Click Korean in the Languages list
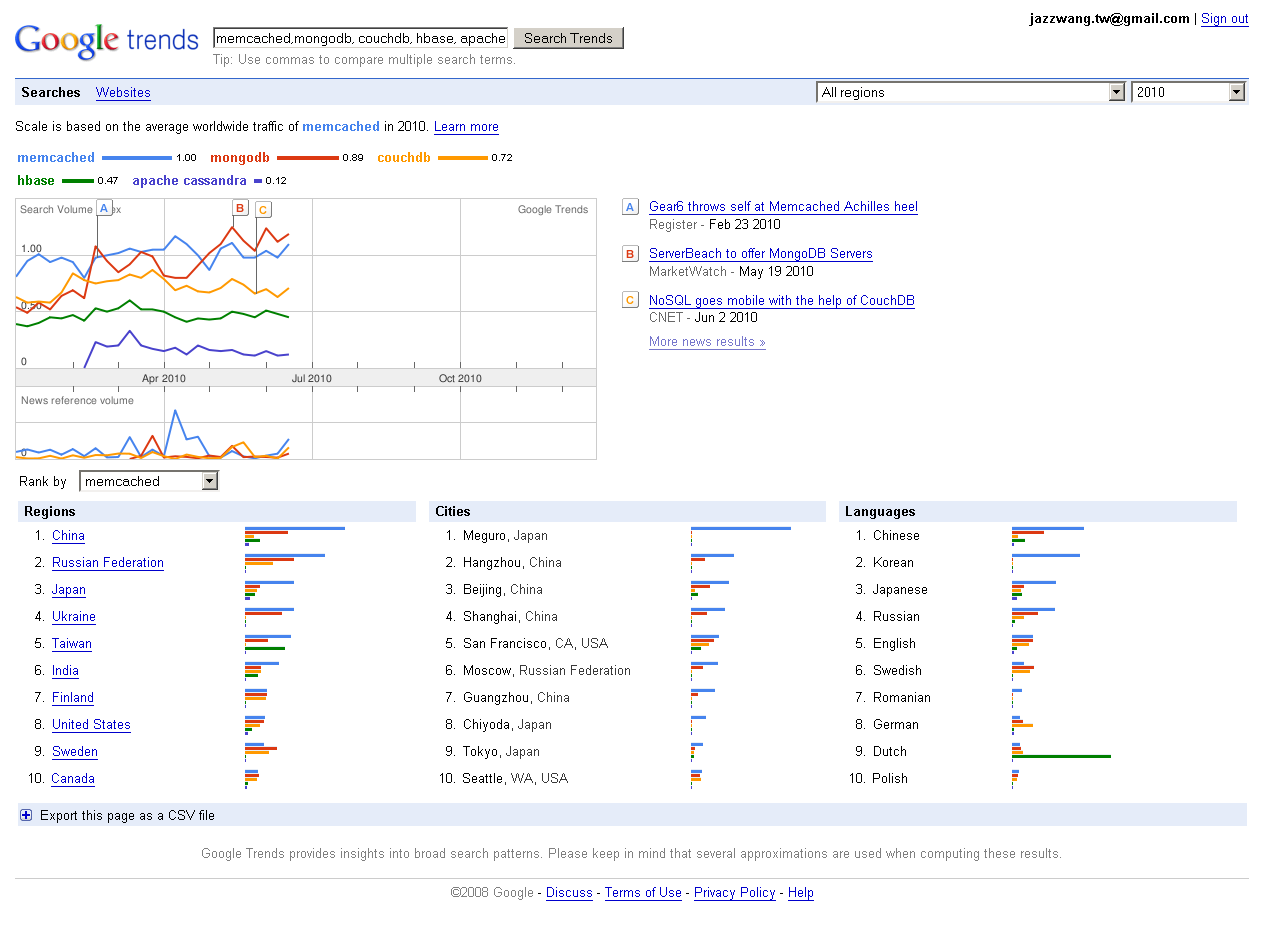 click(893, 563)
